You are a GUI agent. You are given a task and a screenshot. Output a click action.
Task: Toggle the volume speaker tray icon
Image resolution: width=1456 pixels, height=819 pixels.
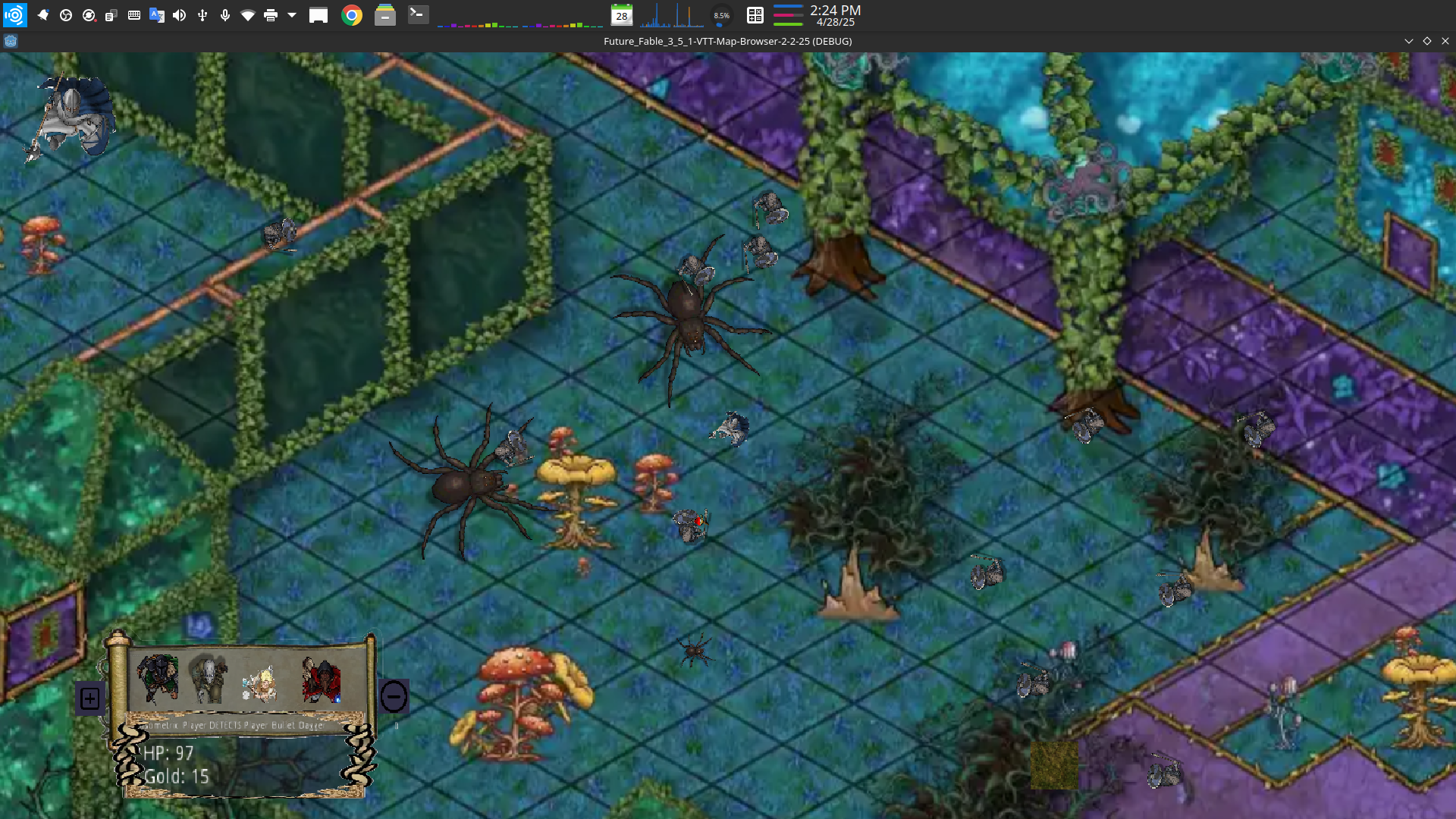180,15
